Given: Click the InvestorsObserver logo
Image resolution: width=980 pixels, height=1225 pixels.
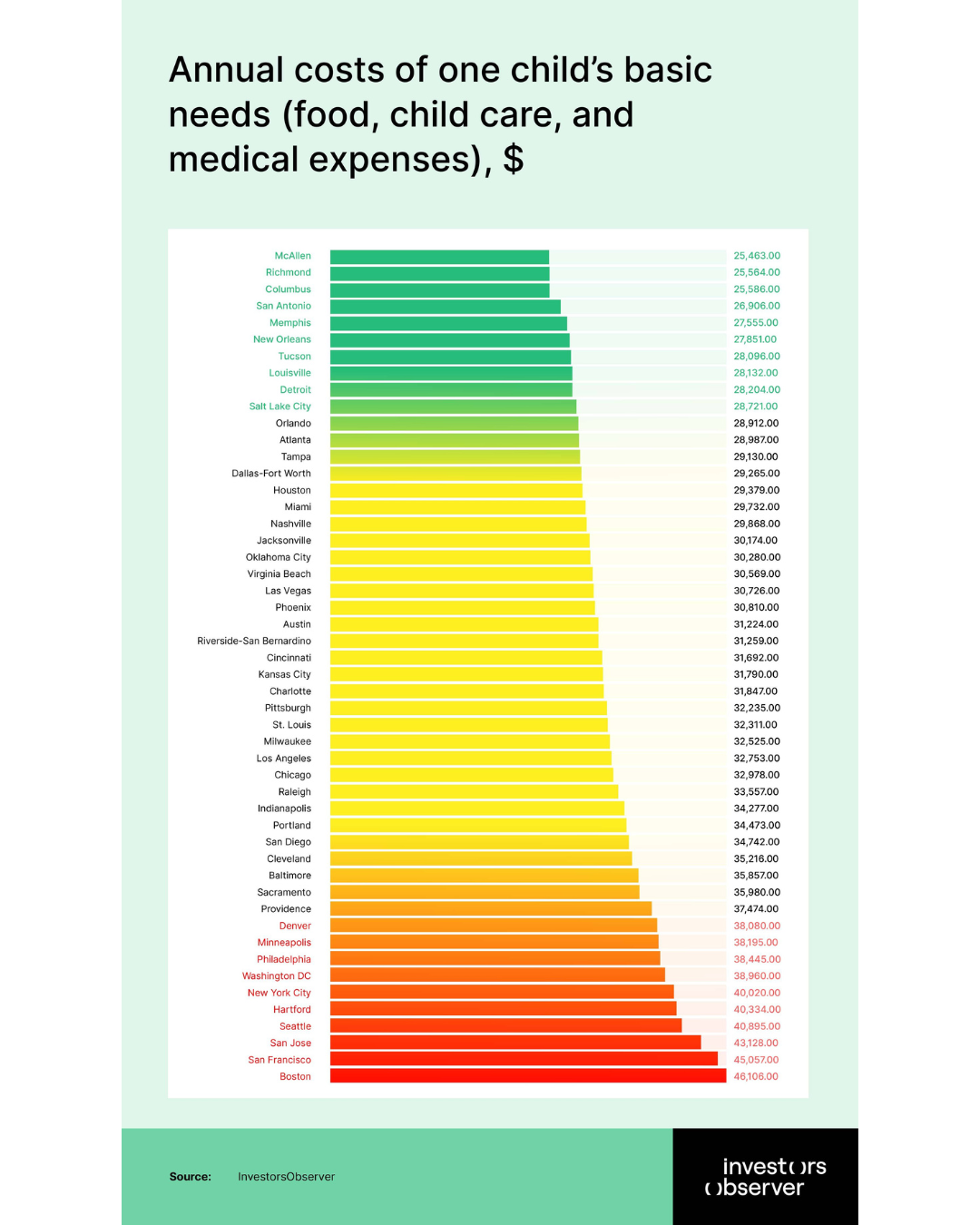Looking at the screenshot, I should point(765,1177).
